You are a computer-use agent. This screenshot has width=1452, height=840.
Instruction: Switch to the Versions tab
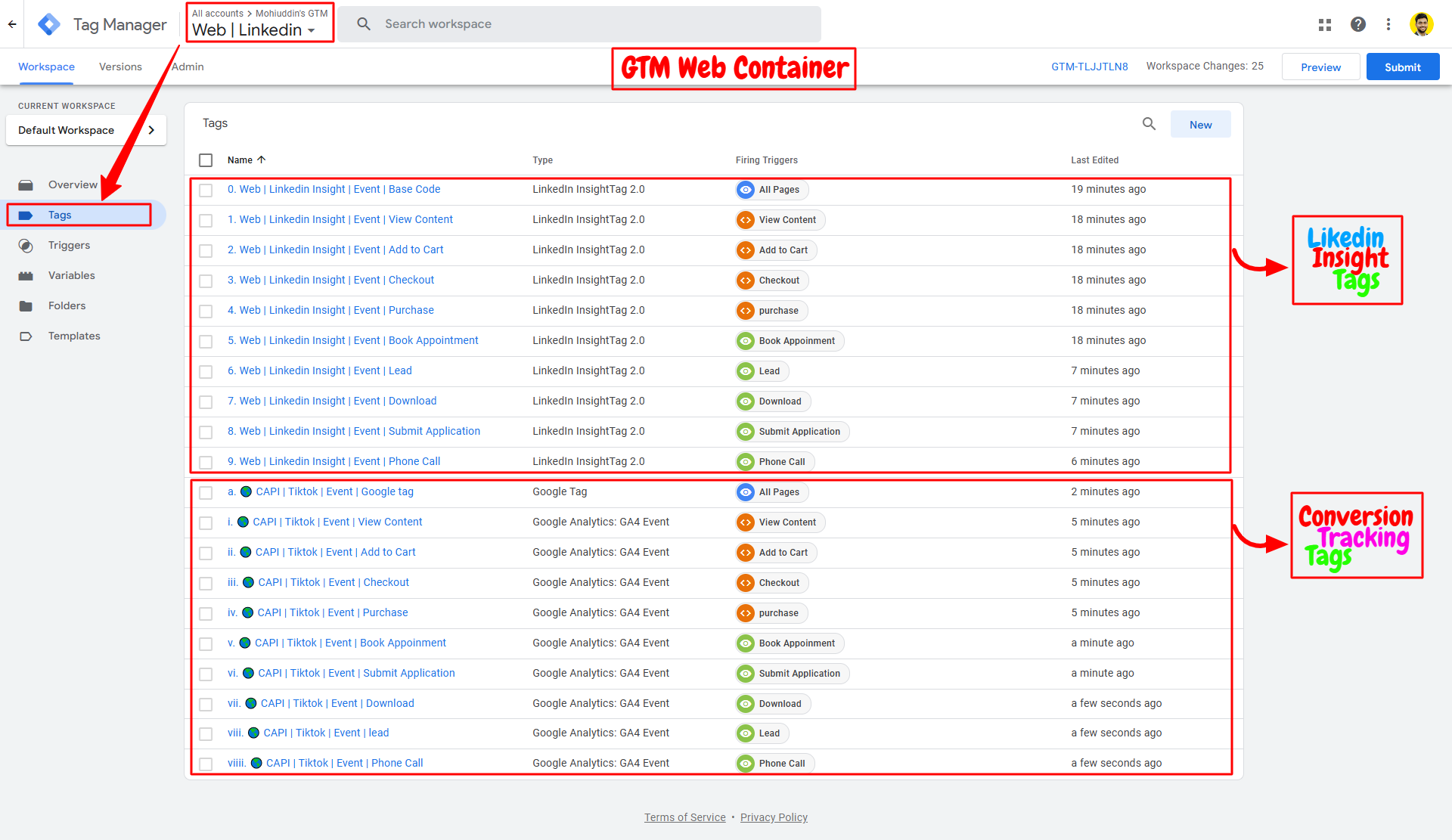click(x=120, y=67)
